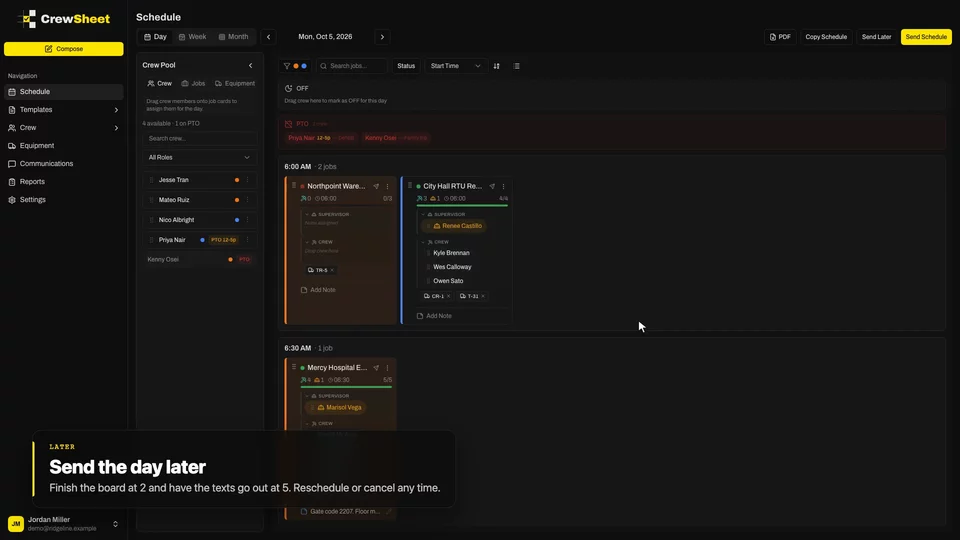Click the Kenny Osei PTO chip
This screenshot has width=960, height=540.
[x=396, y=138]
